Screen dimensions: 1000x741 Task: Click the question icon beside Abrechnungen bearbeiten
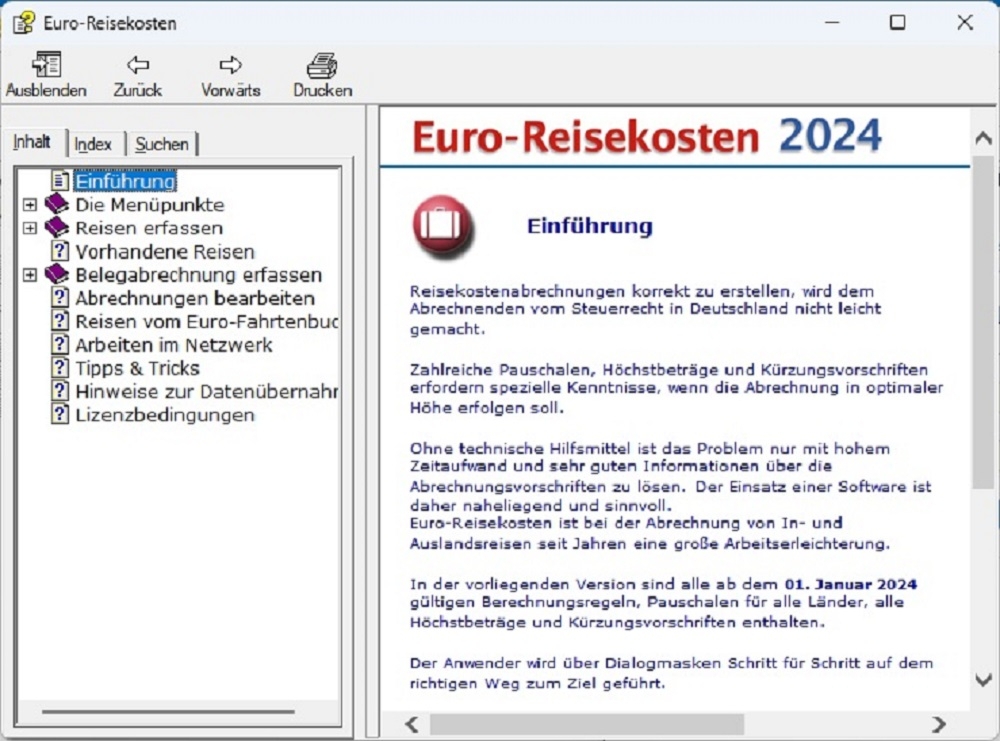60,298
